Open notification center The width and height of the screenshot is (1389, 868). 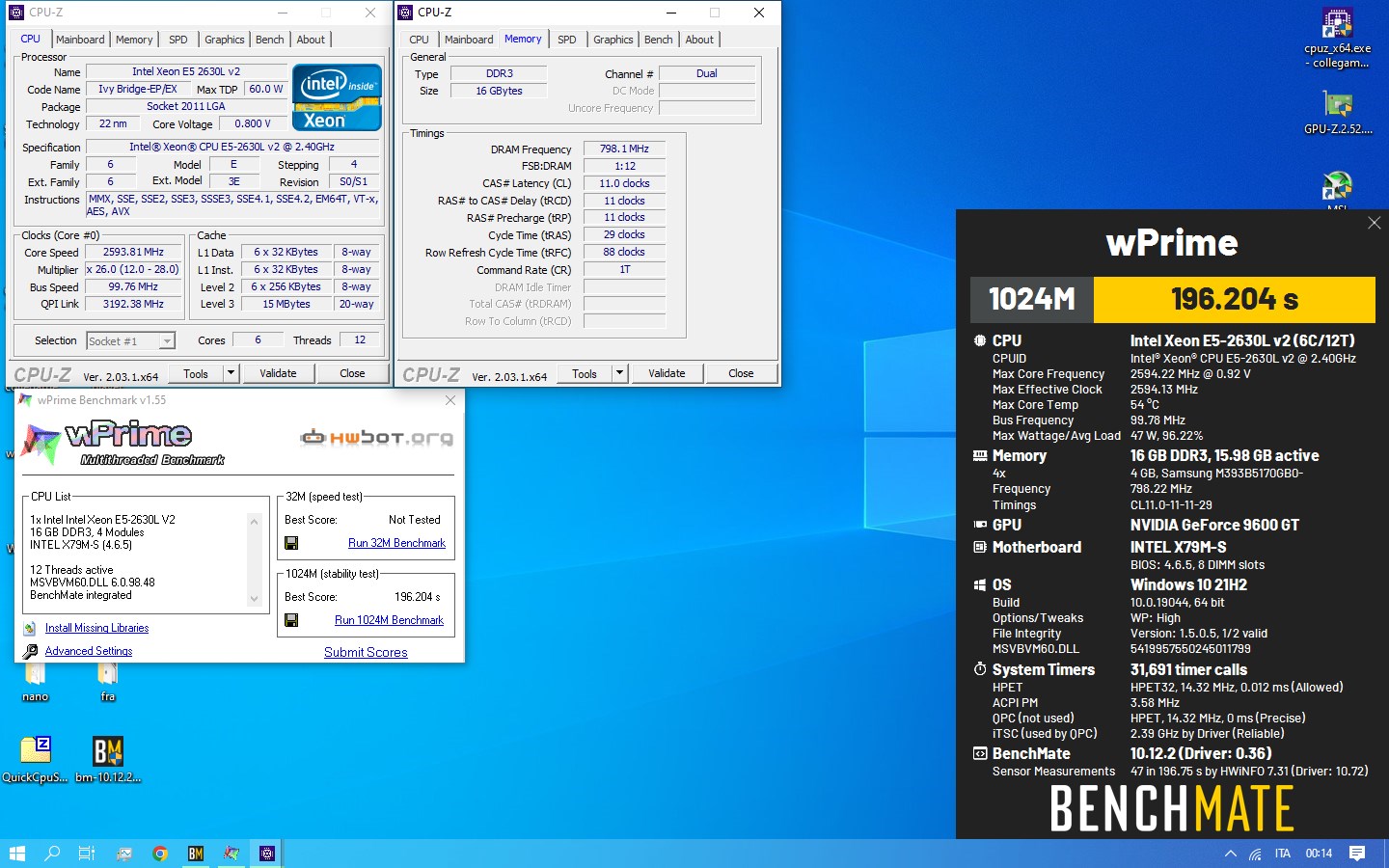click(x=1357, y=854)
